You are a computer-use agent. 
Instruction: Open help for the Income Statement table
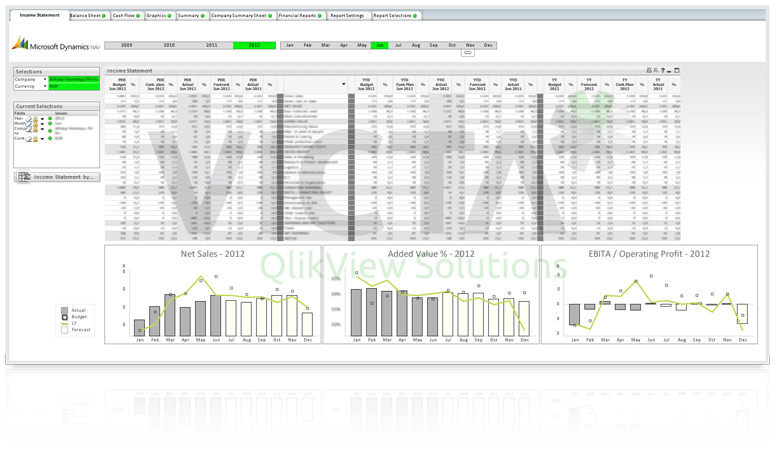click(663, 71)
